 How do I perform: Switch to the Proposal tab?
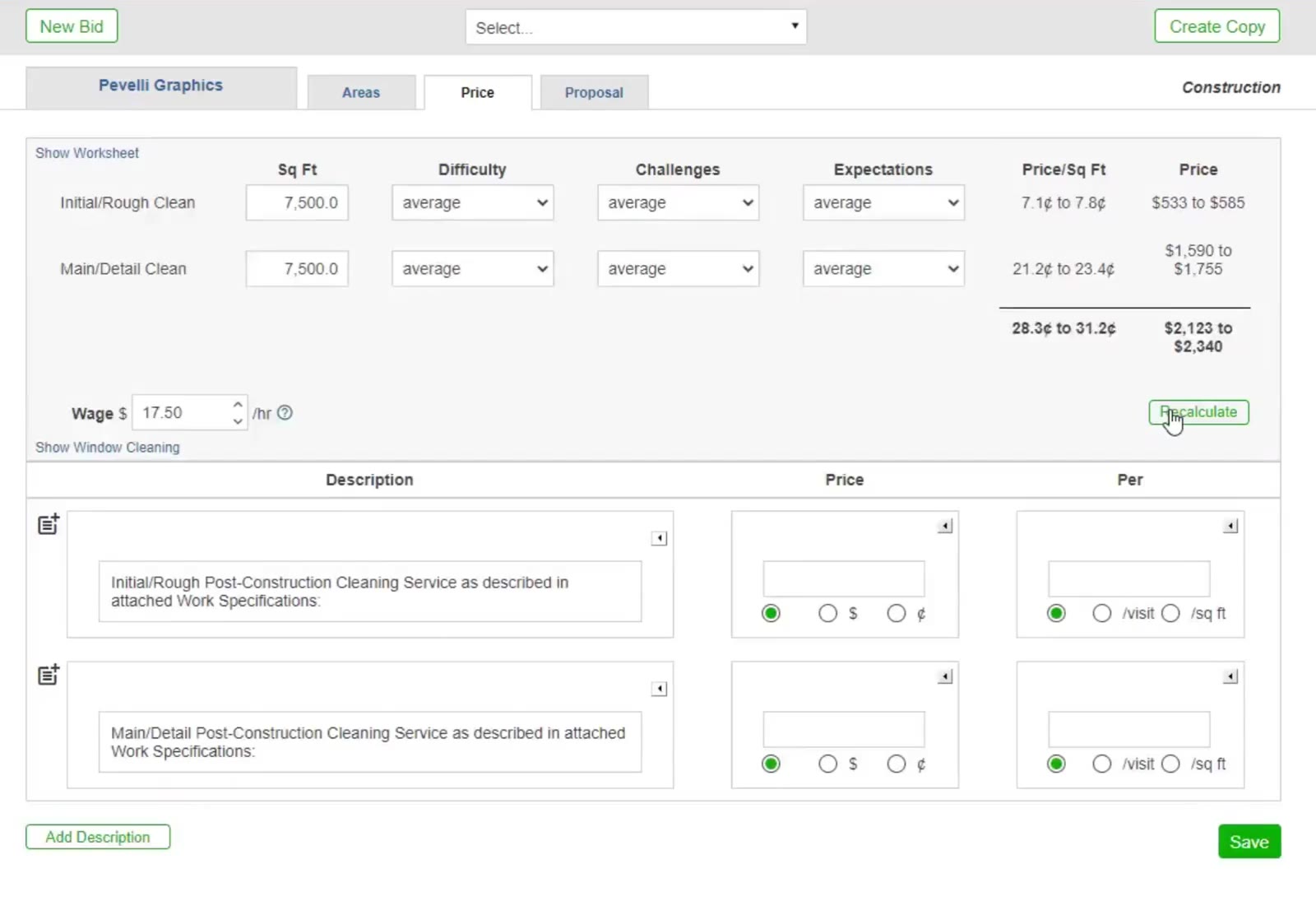click(594, 92)
